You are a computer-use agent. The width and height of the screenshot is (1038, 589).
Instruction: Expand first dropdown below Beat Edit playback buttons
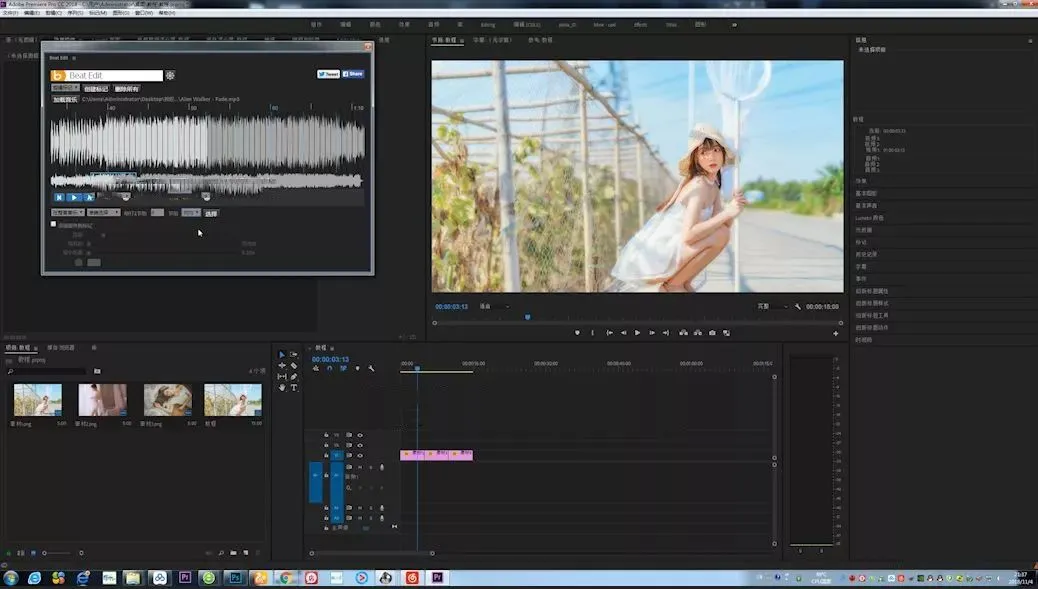coord(67,212)
